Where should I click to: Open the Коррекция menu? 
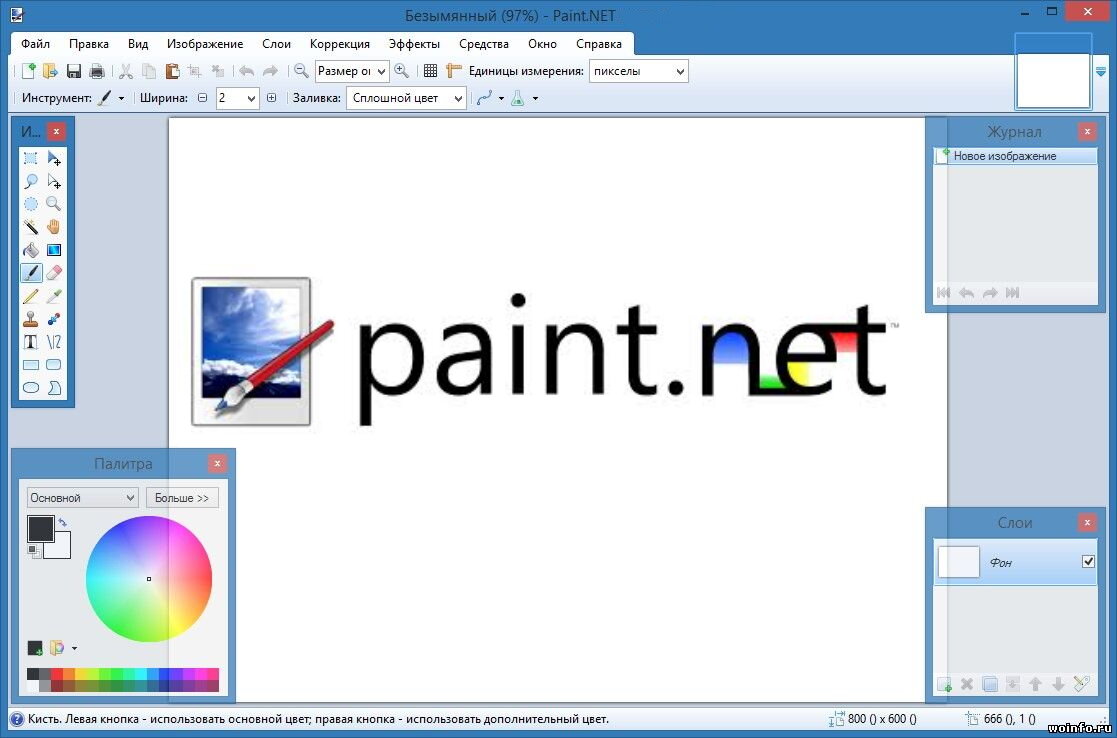click(340, 44)
